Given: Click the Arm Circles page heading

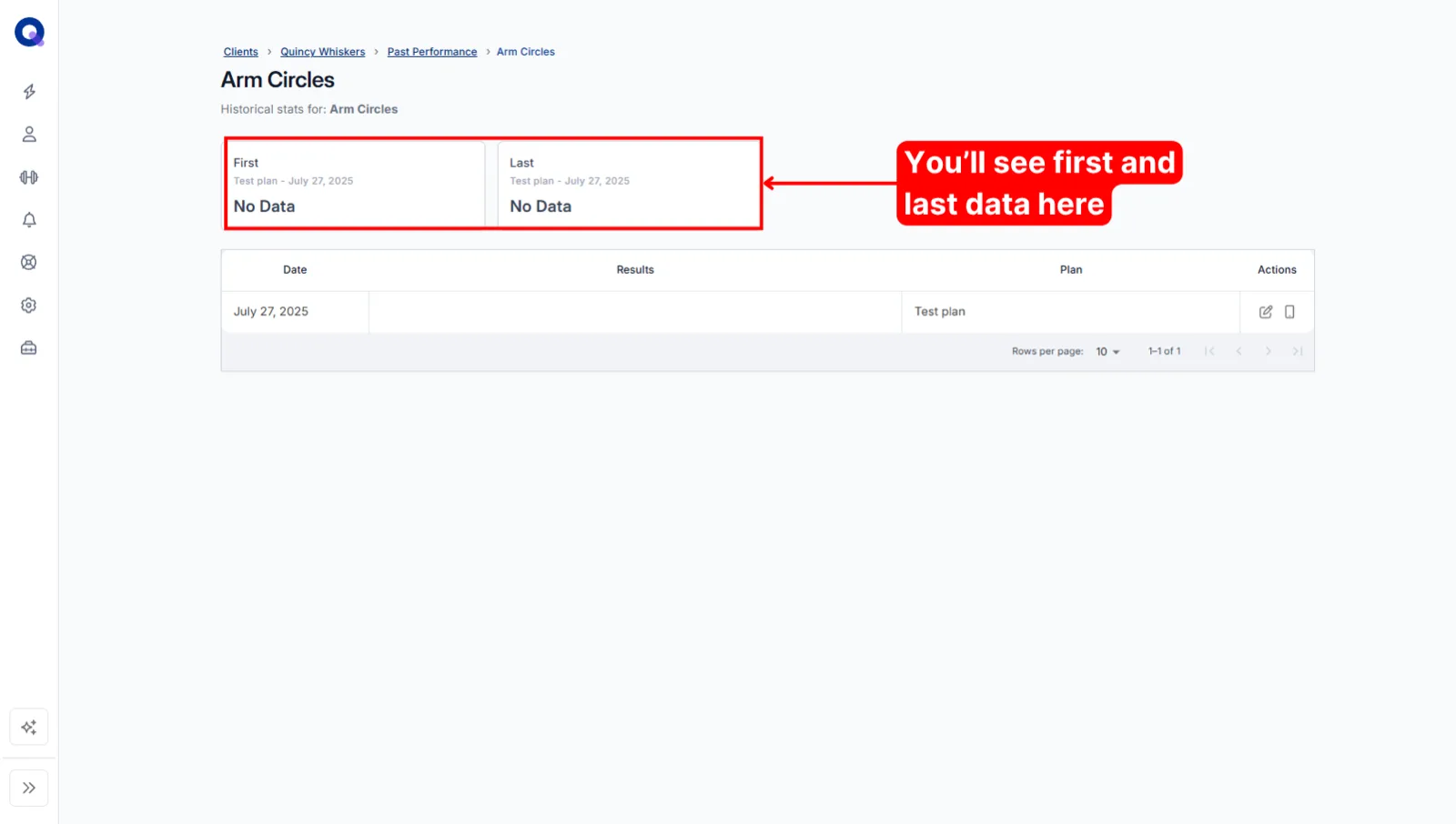Looking at the screenshot, I should tap(278, 80).
